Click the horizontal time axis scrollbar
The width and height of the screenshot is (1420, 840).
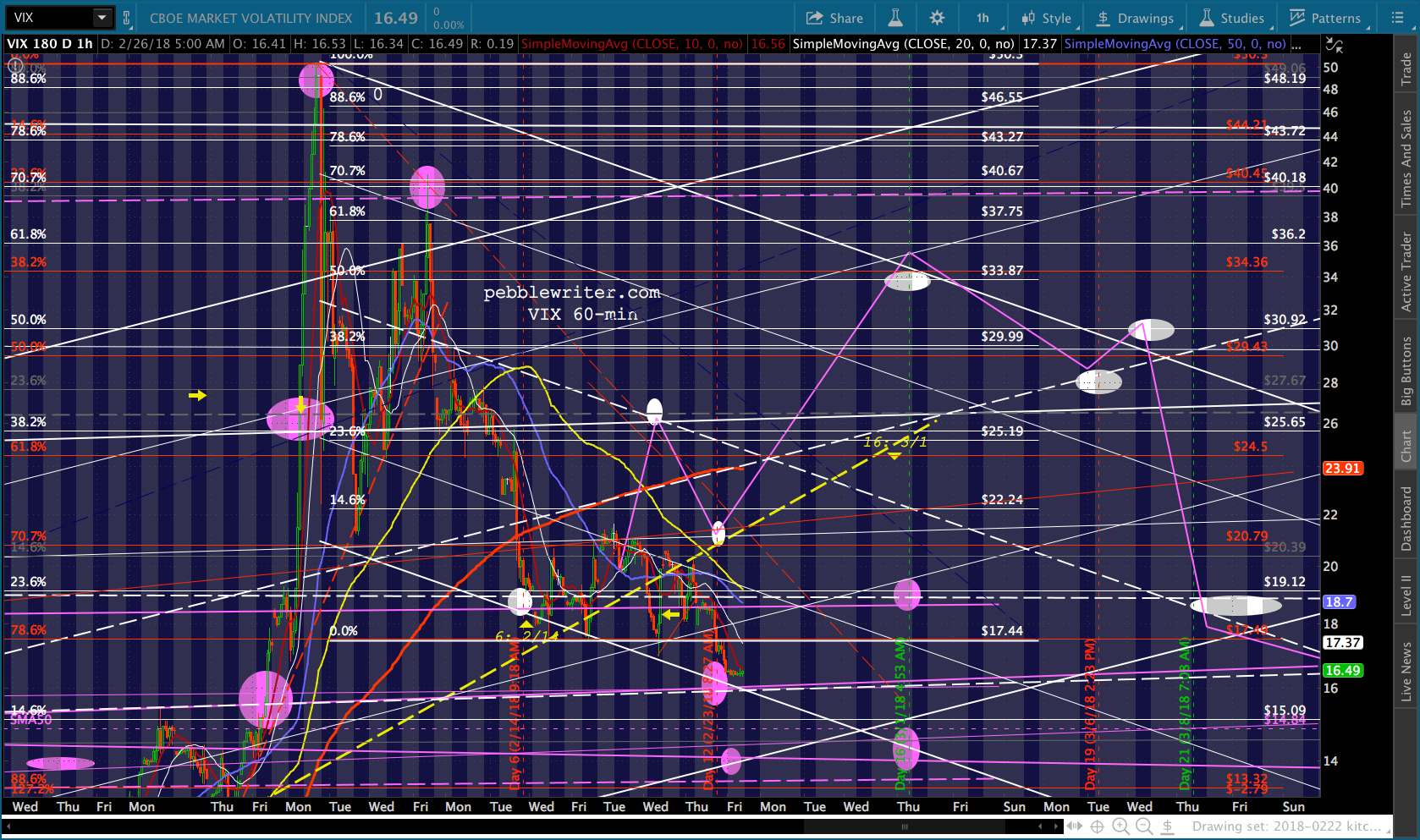[x=904, y=826]
